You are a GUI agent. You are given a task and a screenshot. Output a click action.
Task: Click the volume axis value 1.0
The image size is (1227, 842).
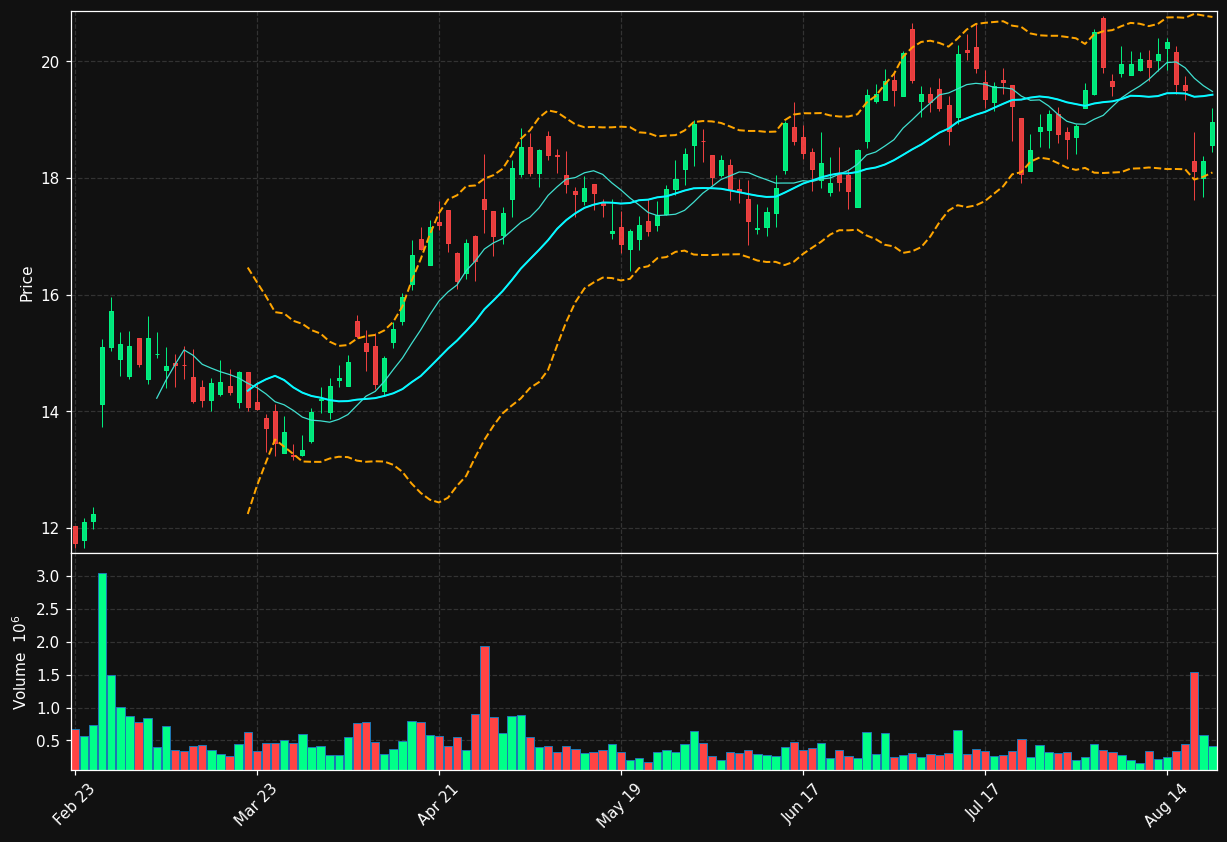pyautogui.click(x=49, y=708)
